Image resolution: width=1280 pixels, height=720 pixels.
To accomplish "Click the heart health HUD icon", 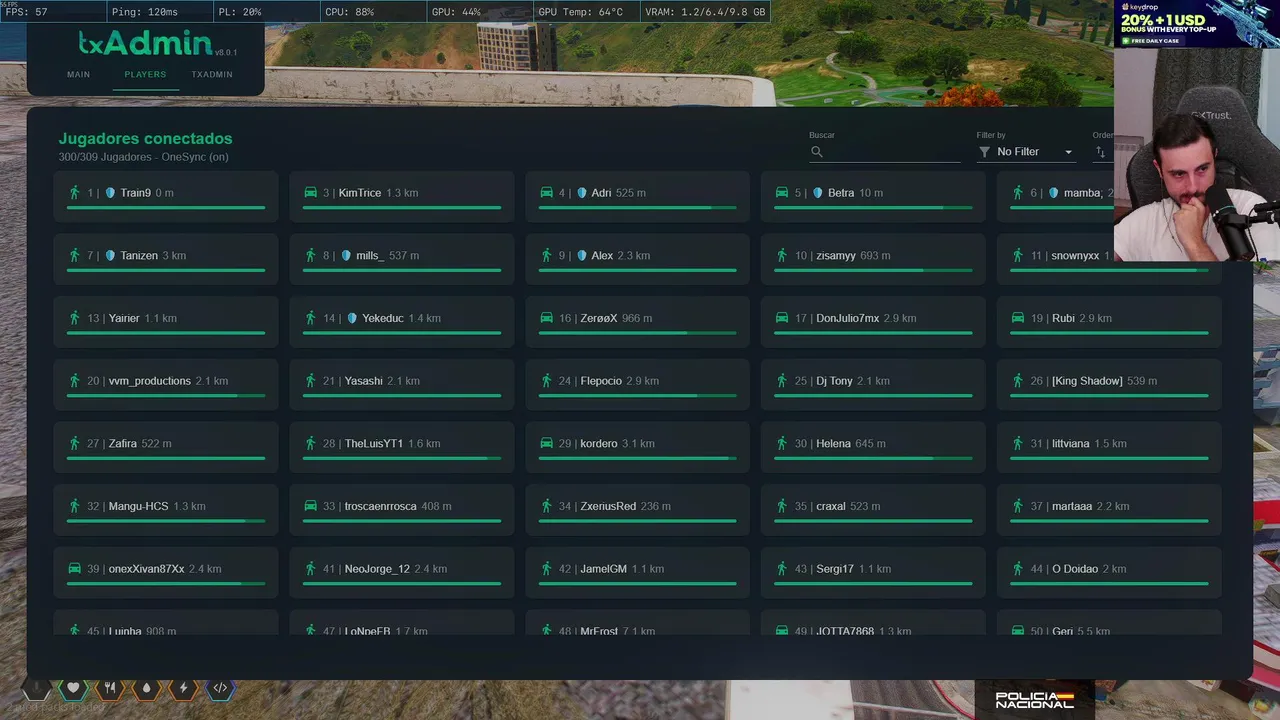I will pos(73,688).
